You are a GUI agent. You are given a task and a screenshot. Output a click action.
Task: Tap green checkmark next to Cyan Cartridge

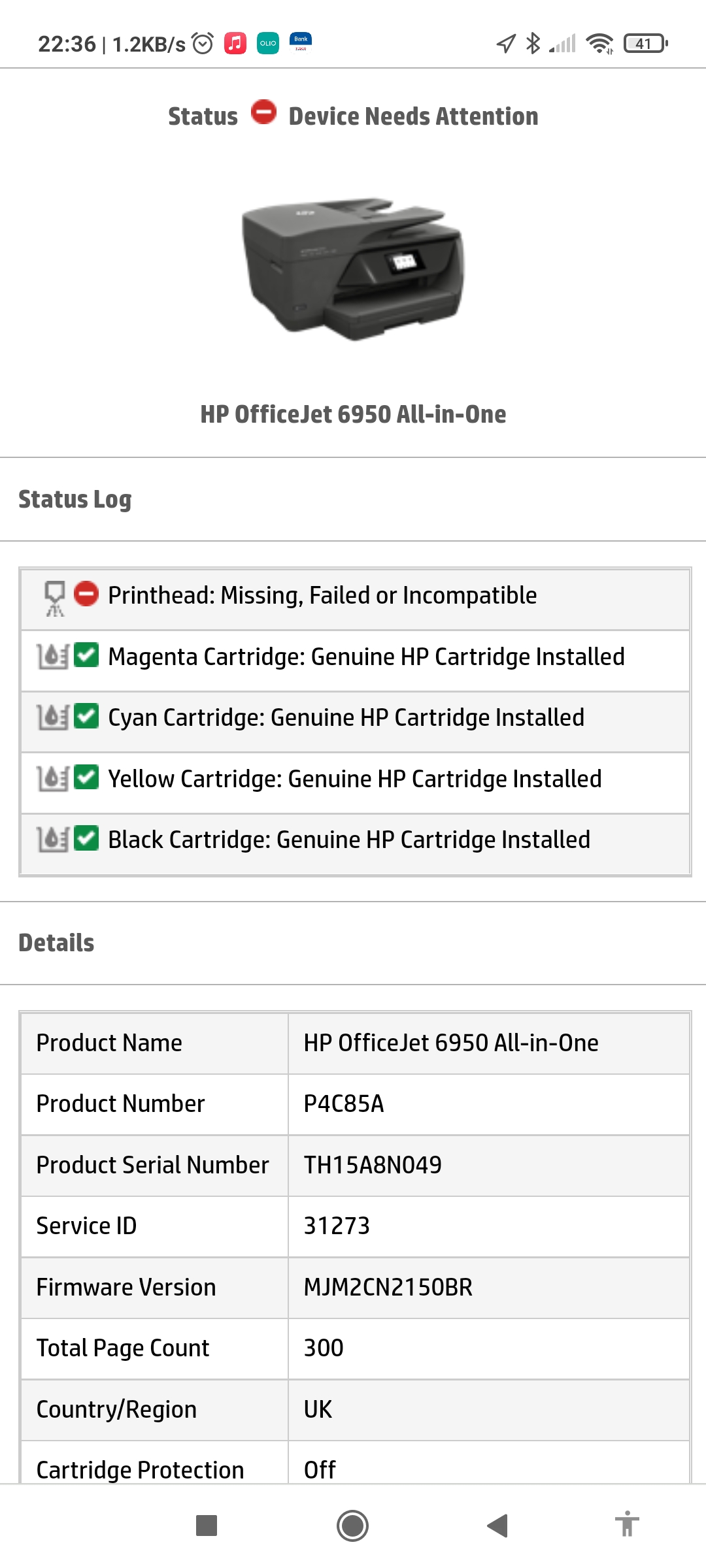click(x=86, y=716)
